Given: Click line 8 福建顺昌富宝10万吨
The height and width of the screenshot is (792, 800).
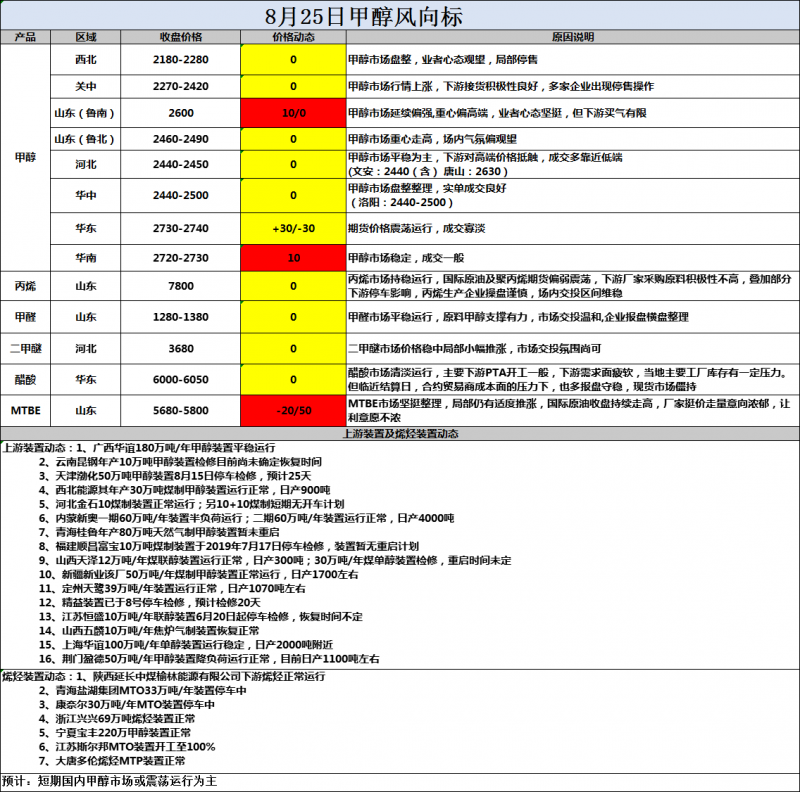Looking at the screenshot, I should pyautogui.click(x=229, y=546).
